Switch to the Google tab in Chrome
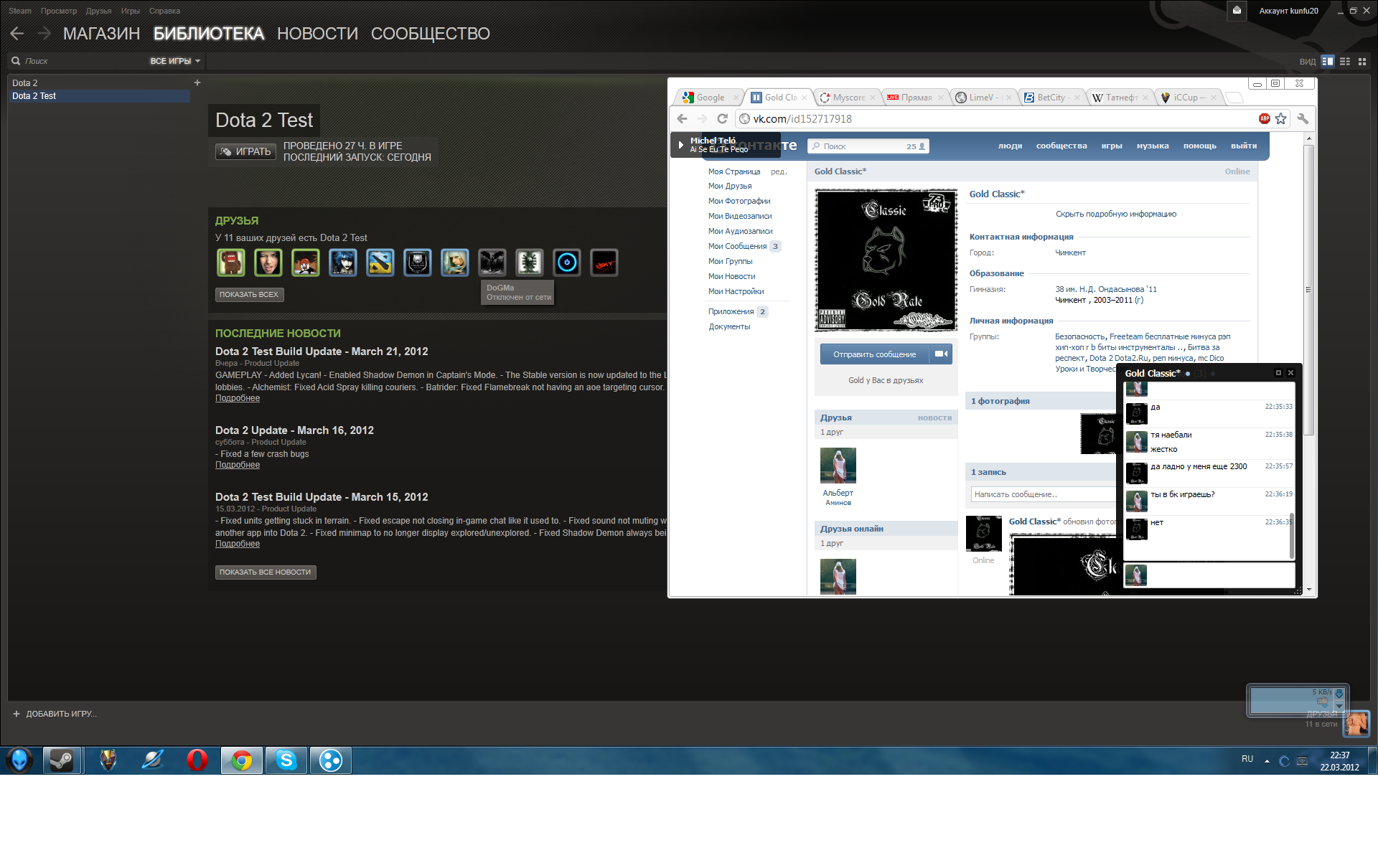This screenshot has width=1378, height=868. [x=709, y=98]
